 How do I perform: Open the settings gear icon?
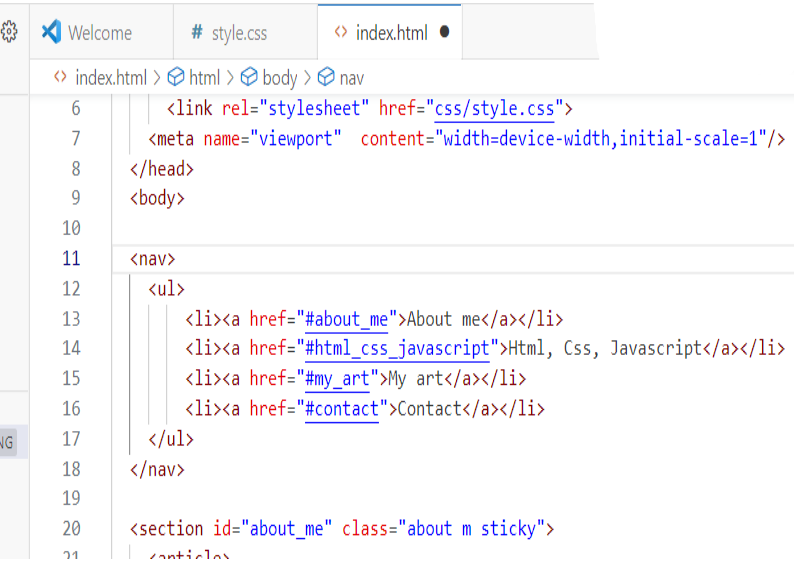pos(9,32)
